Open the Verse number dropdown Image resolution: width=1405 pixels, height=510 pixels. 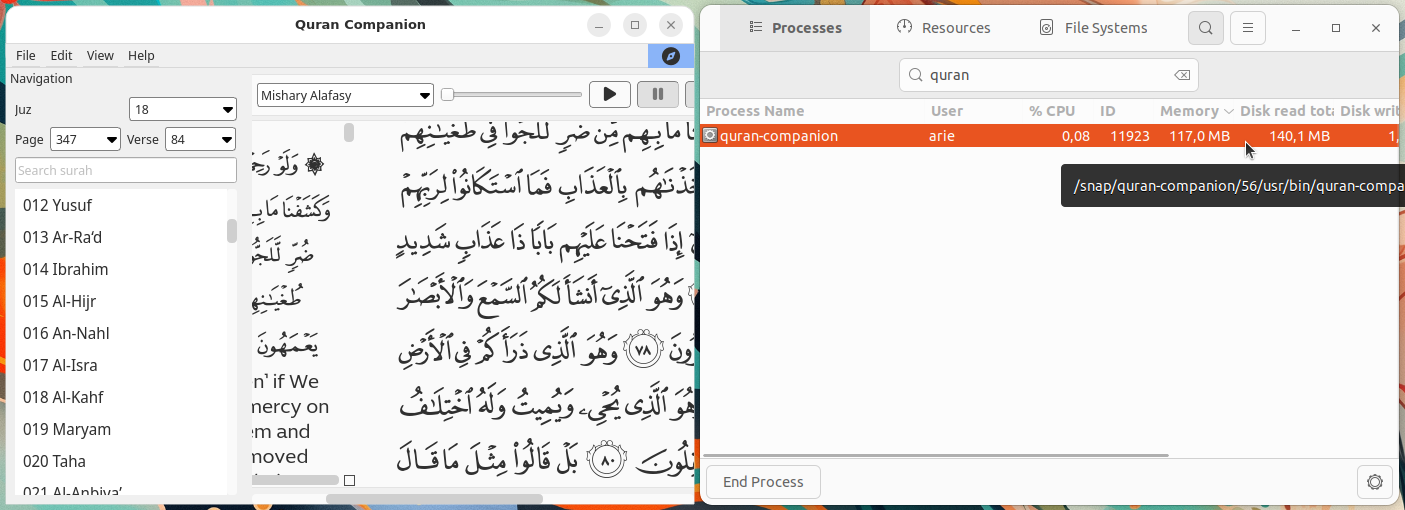pos(201,139)
